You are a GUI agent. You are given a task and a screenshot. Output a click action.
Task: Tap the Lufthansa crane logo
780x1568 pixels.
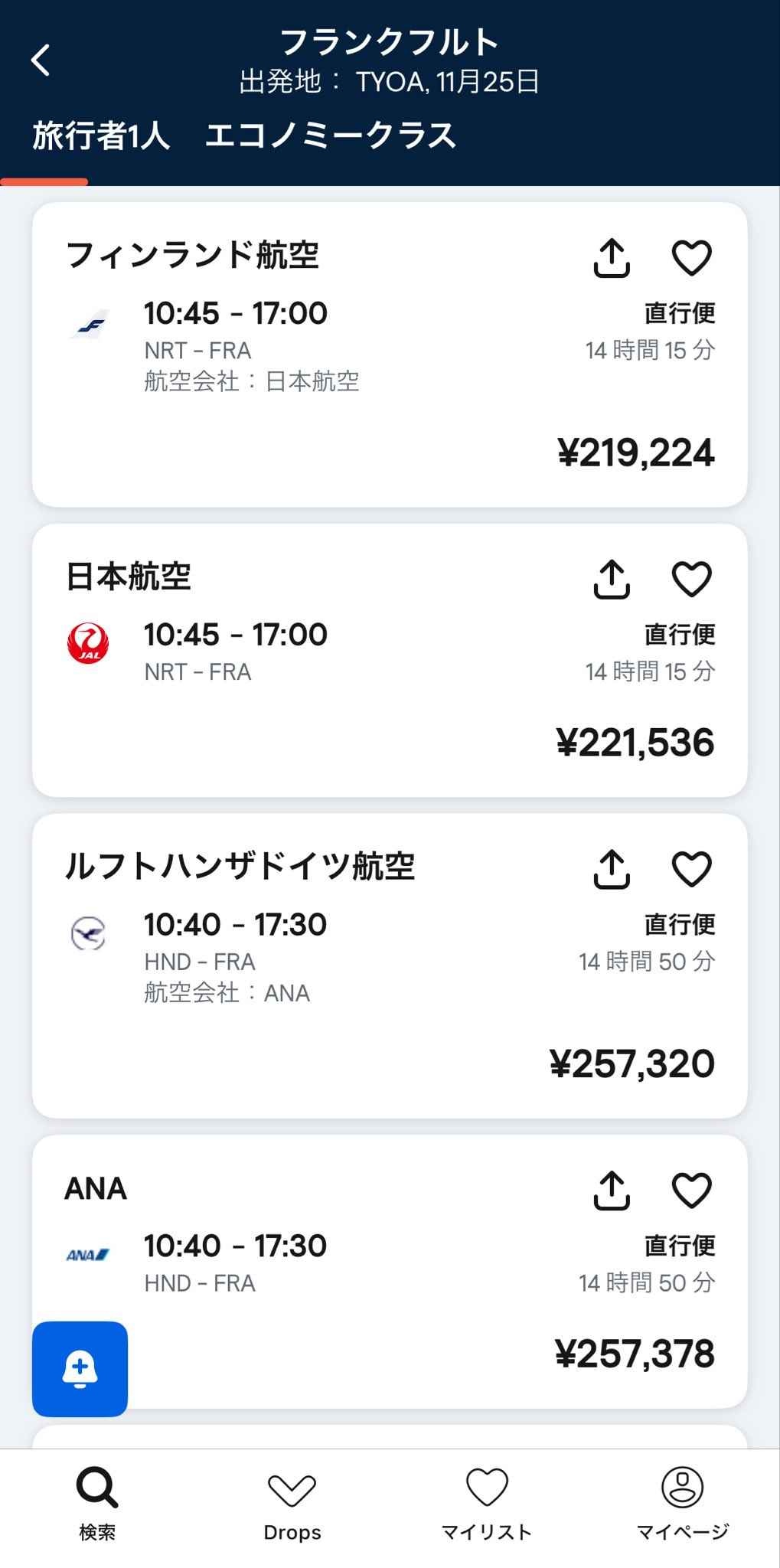(88, 933)
